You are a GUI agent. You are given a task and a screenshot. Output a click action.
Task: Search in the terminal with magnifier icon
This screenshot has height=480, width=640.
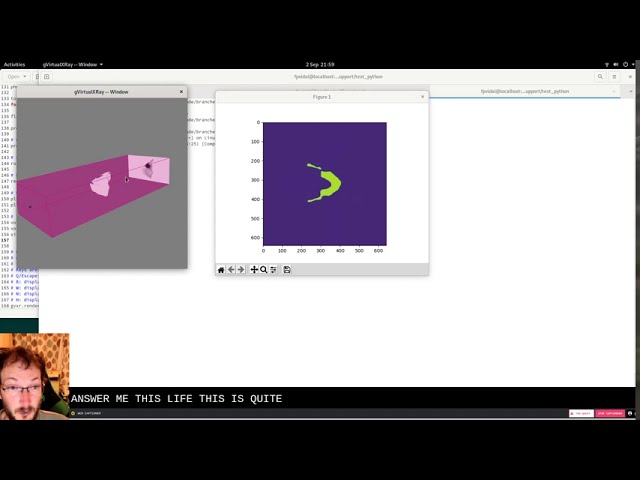(600, 77)
